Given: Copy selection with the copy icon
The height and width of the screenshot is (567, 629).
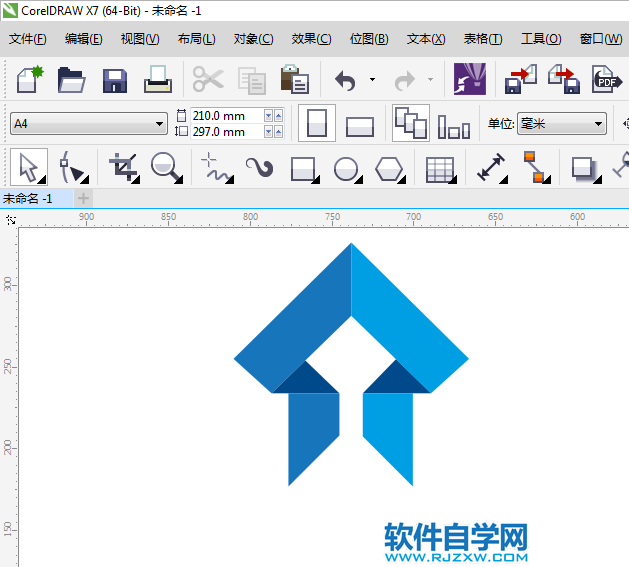Looking at the screenshot, I should point(252,81).
